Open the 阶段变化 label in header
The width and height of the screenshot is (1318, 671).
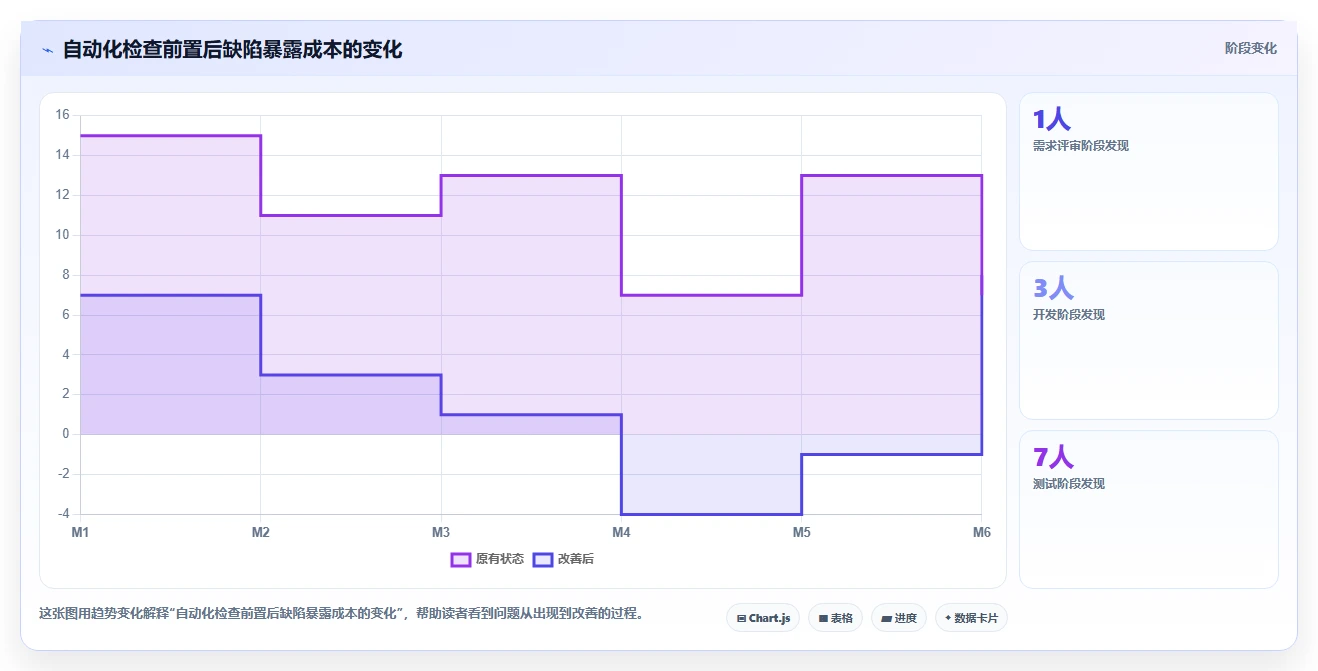1250,48
